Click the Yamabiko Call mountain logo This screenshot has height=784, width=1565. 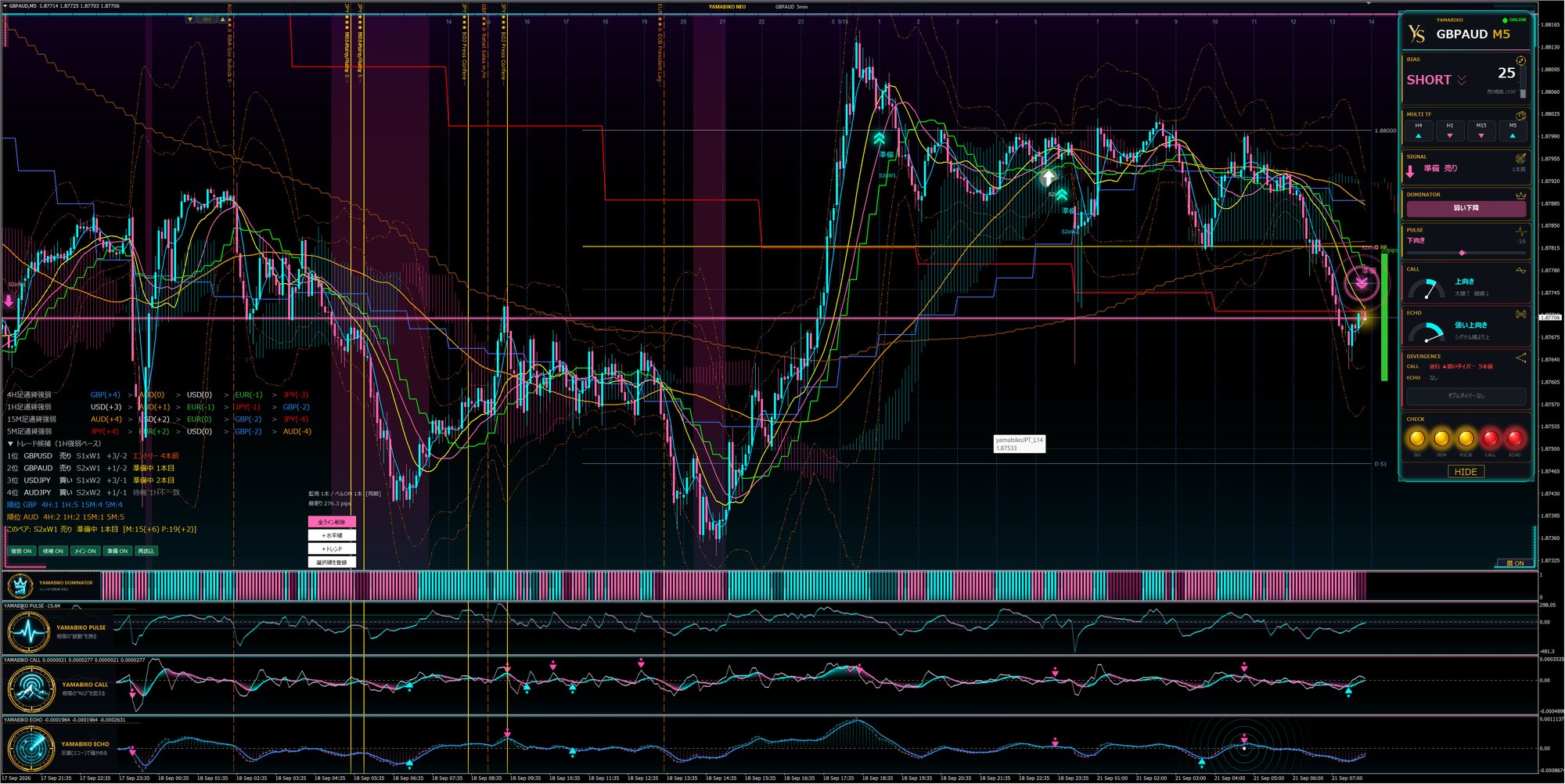coord(31,689)
